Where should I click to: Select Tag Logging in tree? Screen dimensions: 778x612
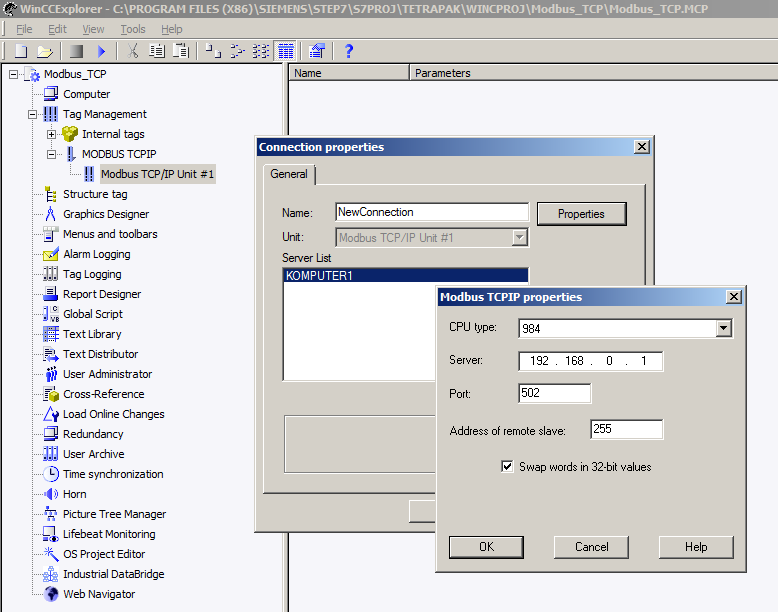(92, 274)
